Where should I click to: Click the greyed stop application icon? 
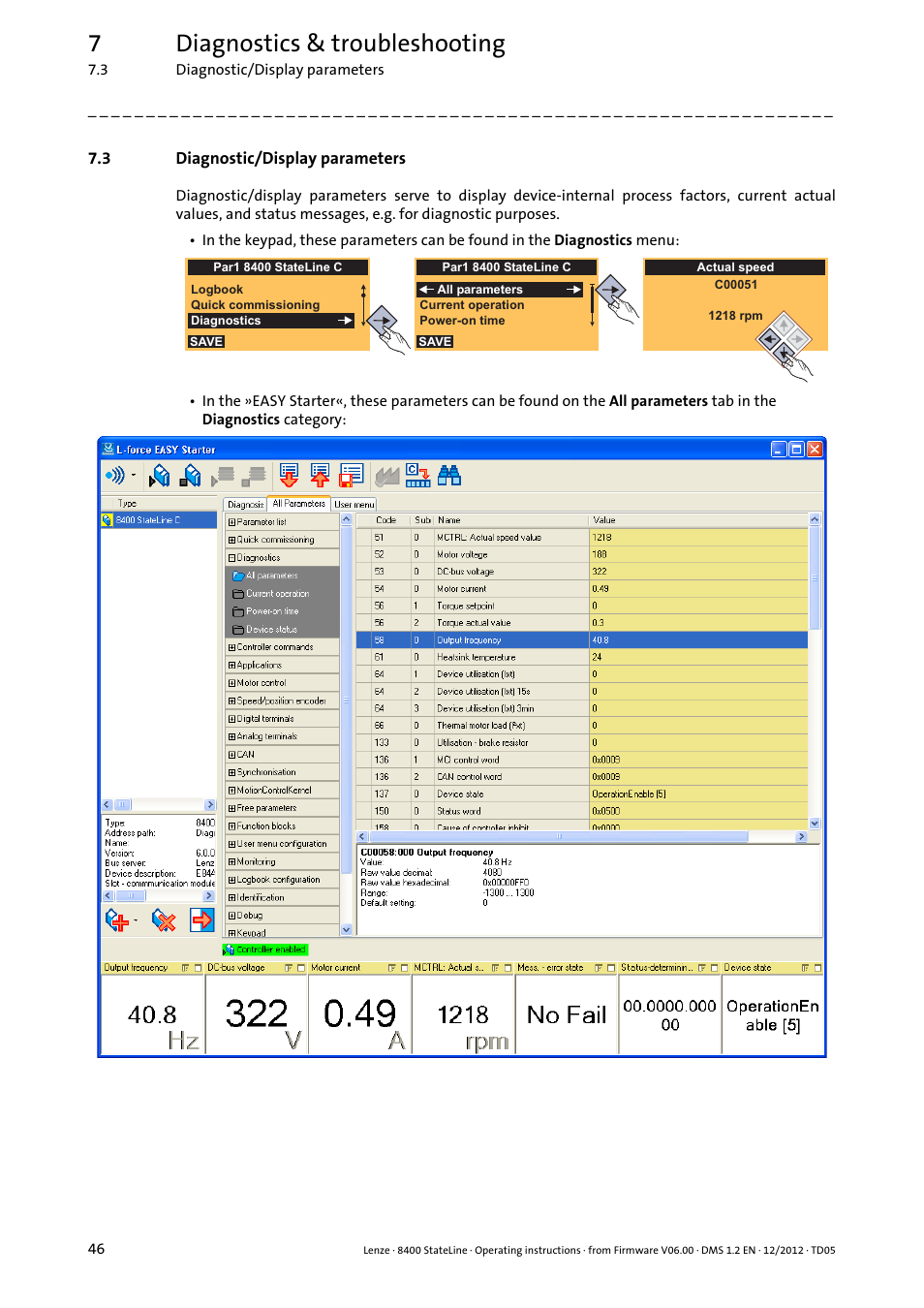click(x=256, y=475)
